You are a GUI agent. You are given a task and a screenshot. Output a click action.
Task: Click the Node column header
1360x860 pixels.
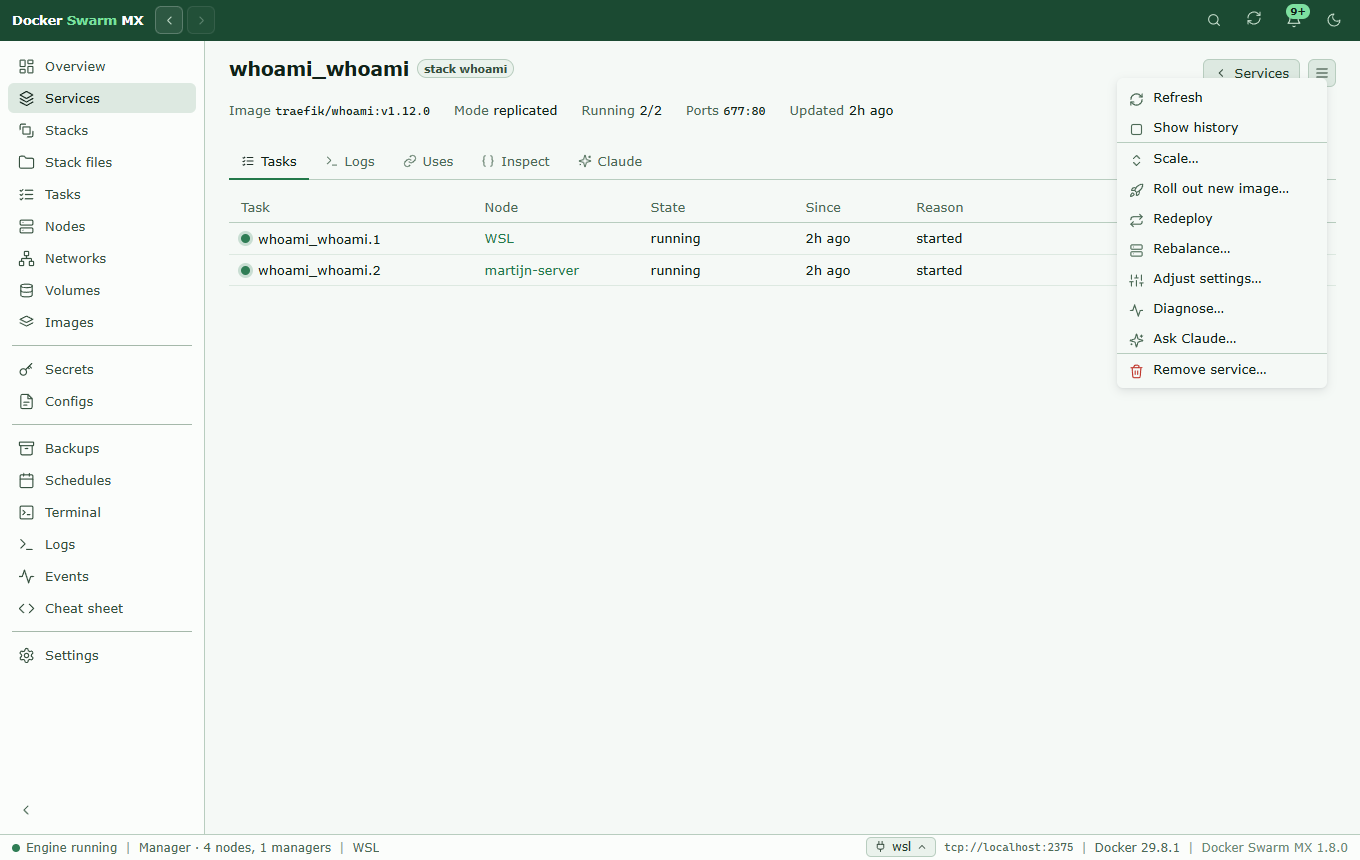point(501,207)
